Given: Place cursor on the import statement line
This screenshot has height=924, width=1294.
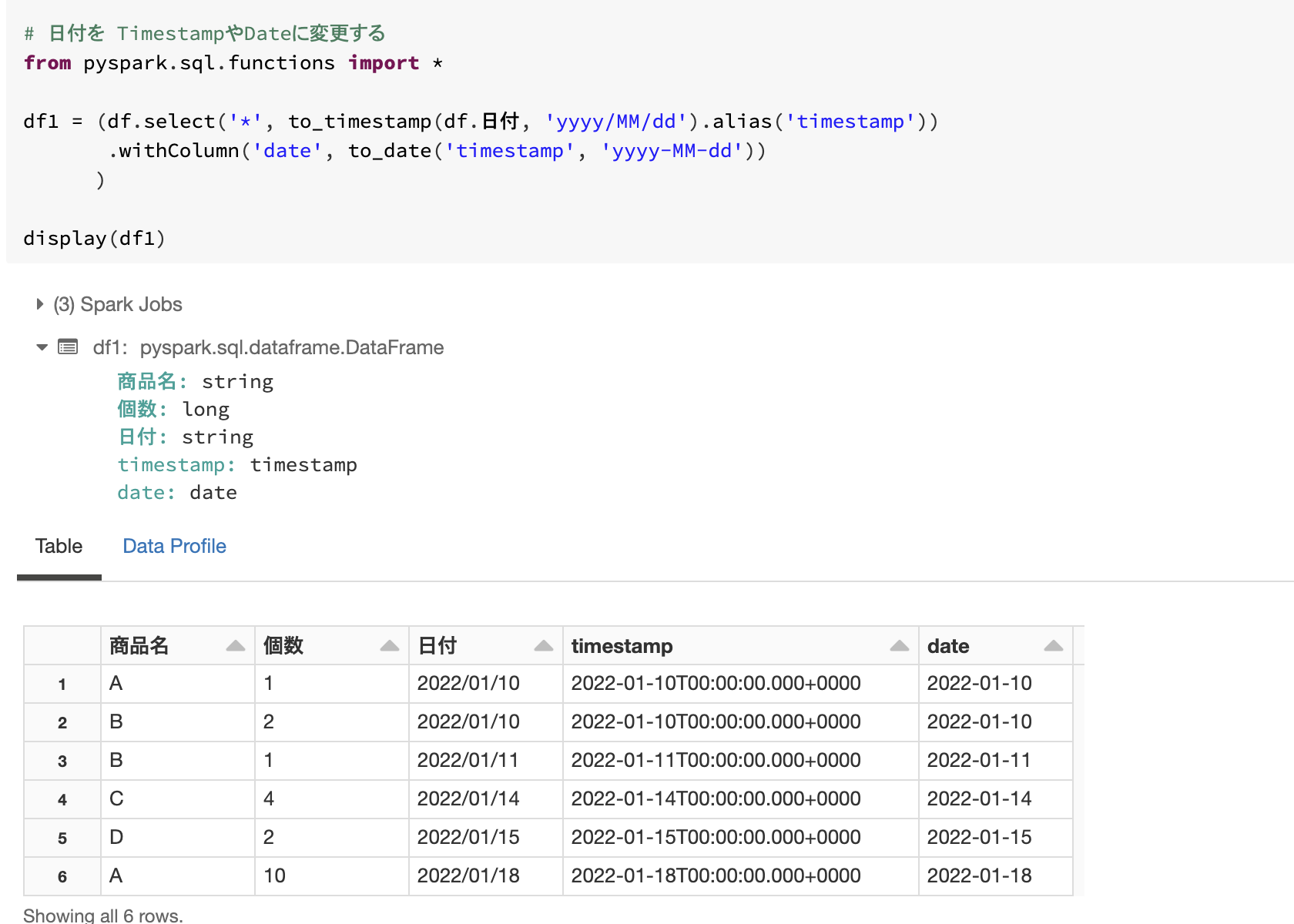Looking at the screenshot, I should pyautogui.click(x=233, y=63).
